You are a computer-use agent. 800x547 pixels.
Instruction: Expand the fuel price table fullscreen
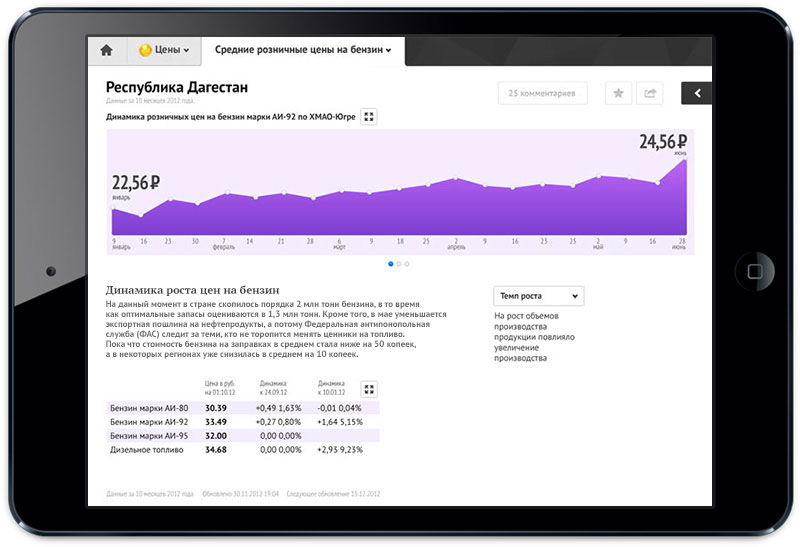click(x=369, y=389)
